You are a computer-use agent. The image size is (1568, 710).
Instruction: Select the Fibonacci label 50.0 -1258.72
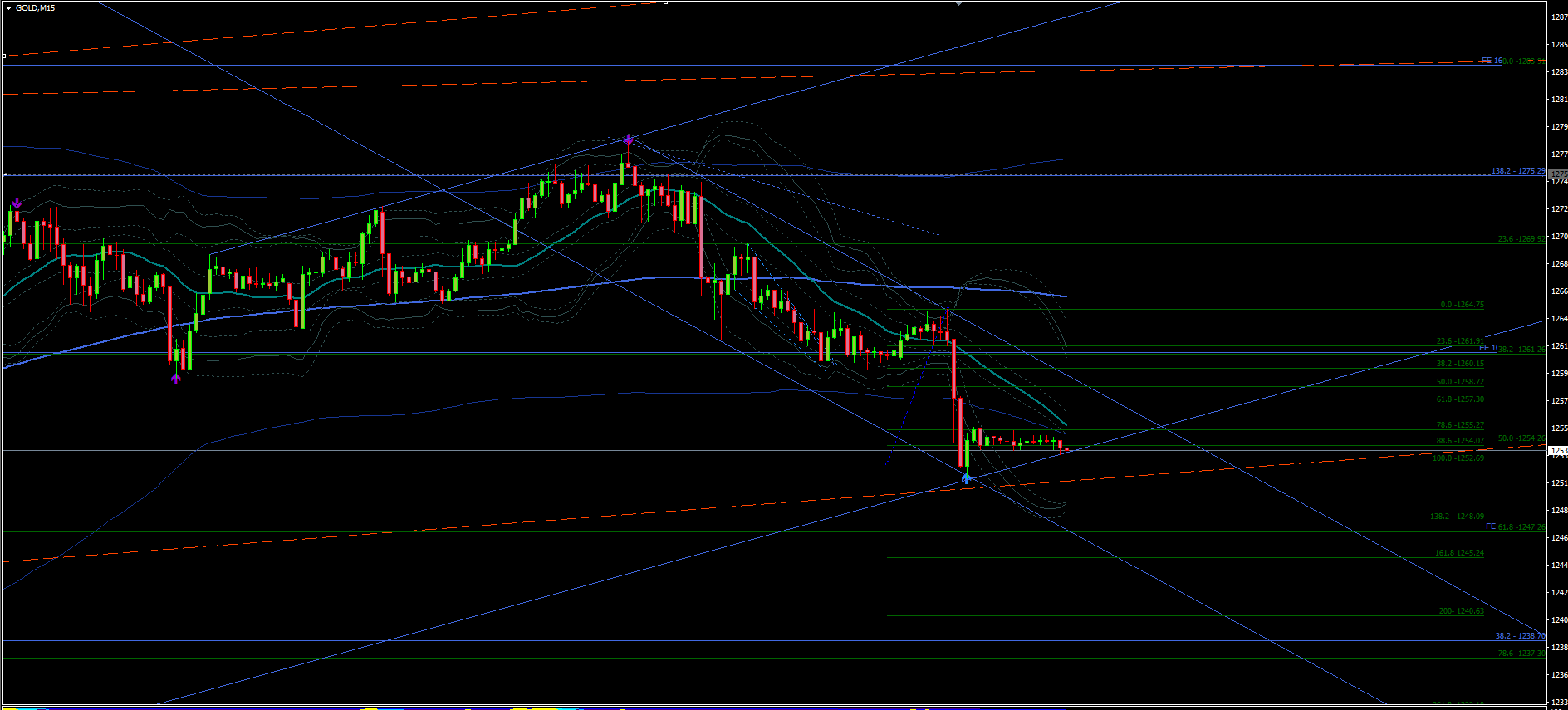coord(1460,382)
